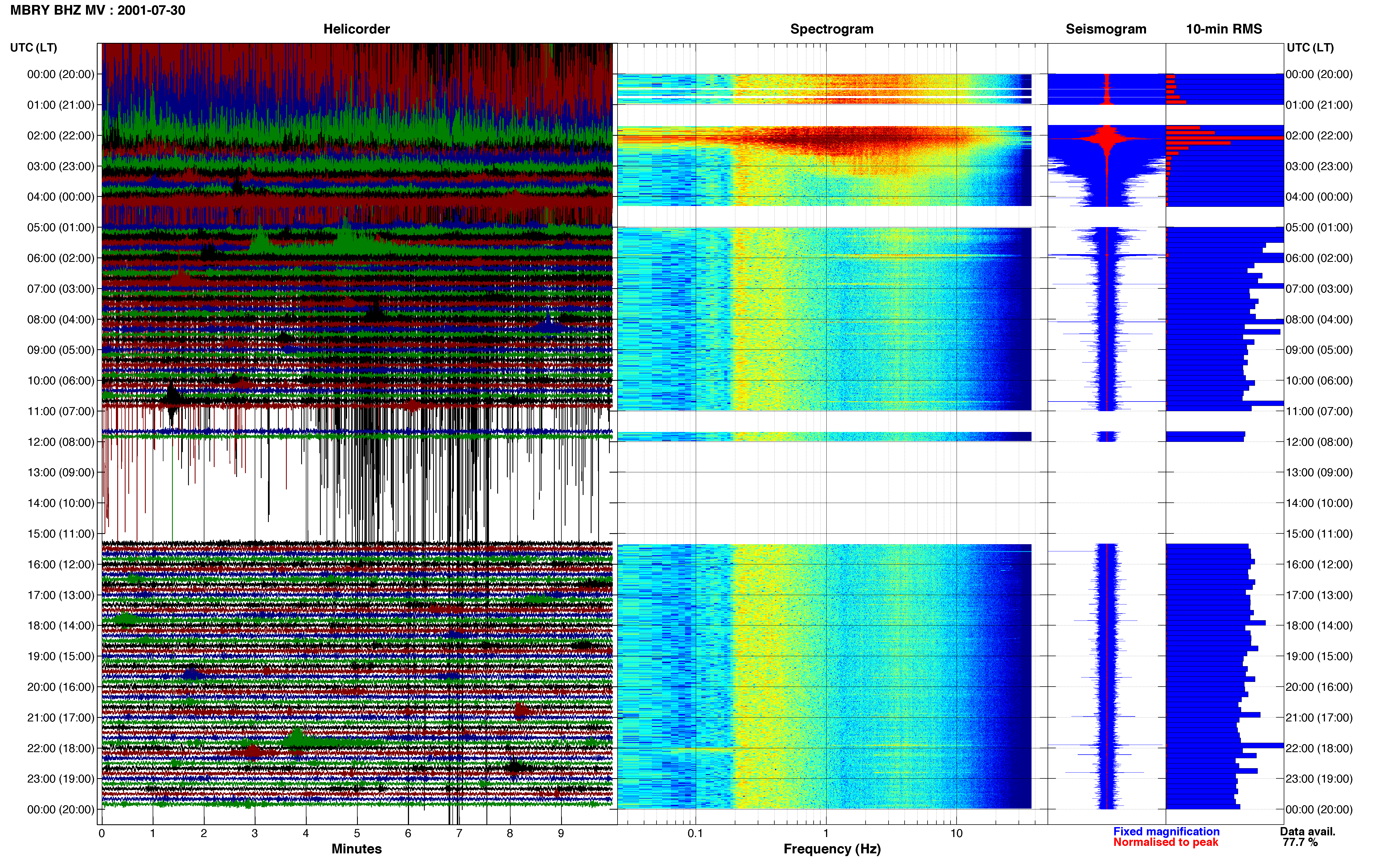
Task: Click the "2" tick on Minutes axis
Action: point(204,833)
